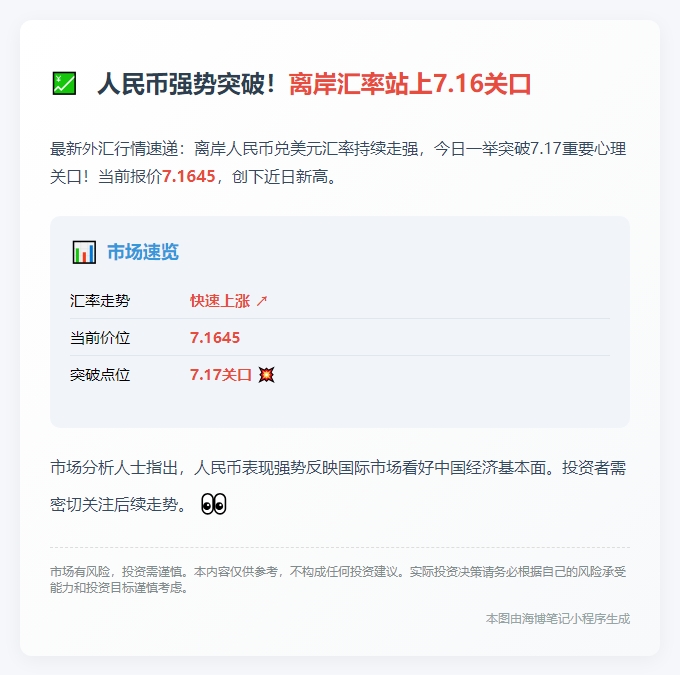680x675 pixels.
Task: Click the 市场速览 section heading
Action: coord(143,252)
